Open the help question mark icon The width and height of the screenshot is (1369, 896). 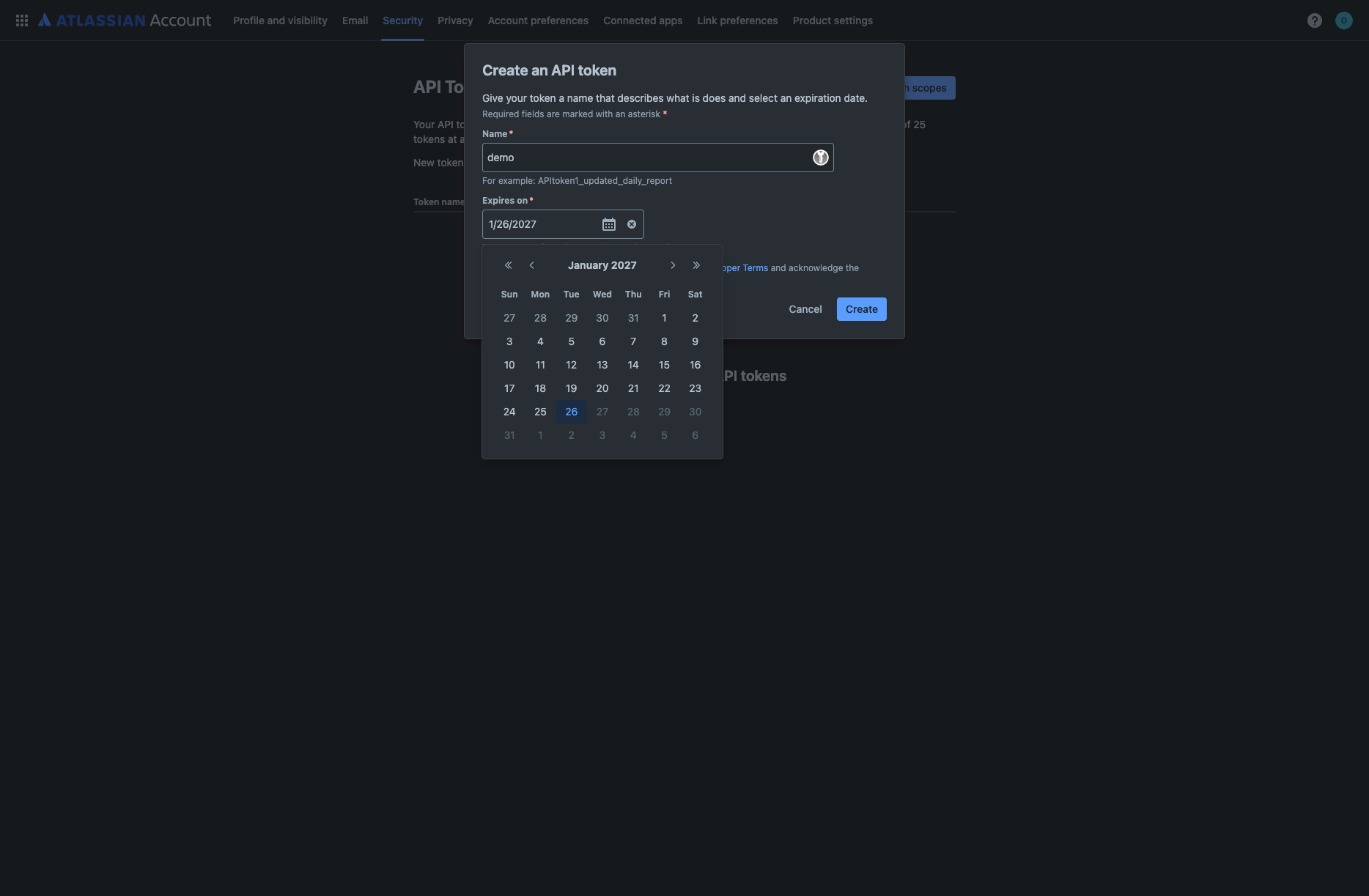click(x=1314, y=20)
